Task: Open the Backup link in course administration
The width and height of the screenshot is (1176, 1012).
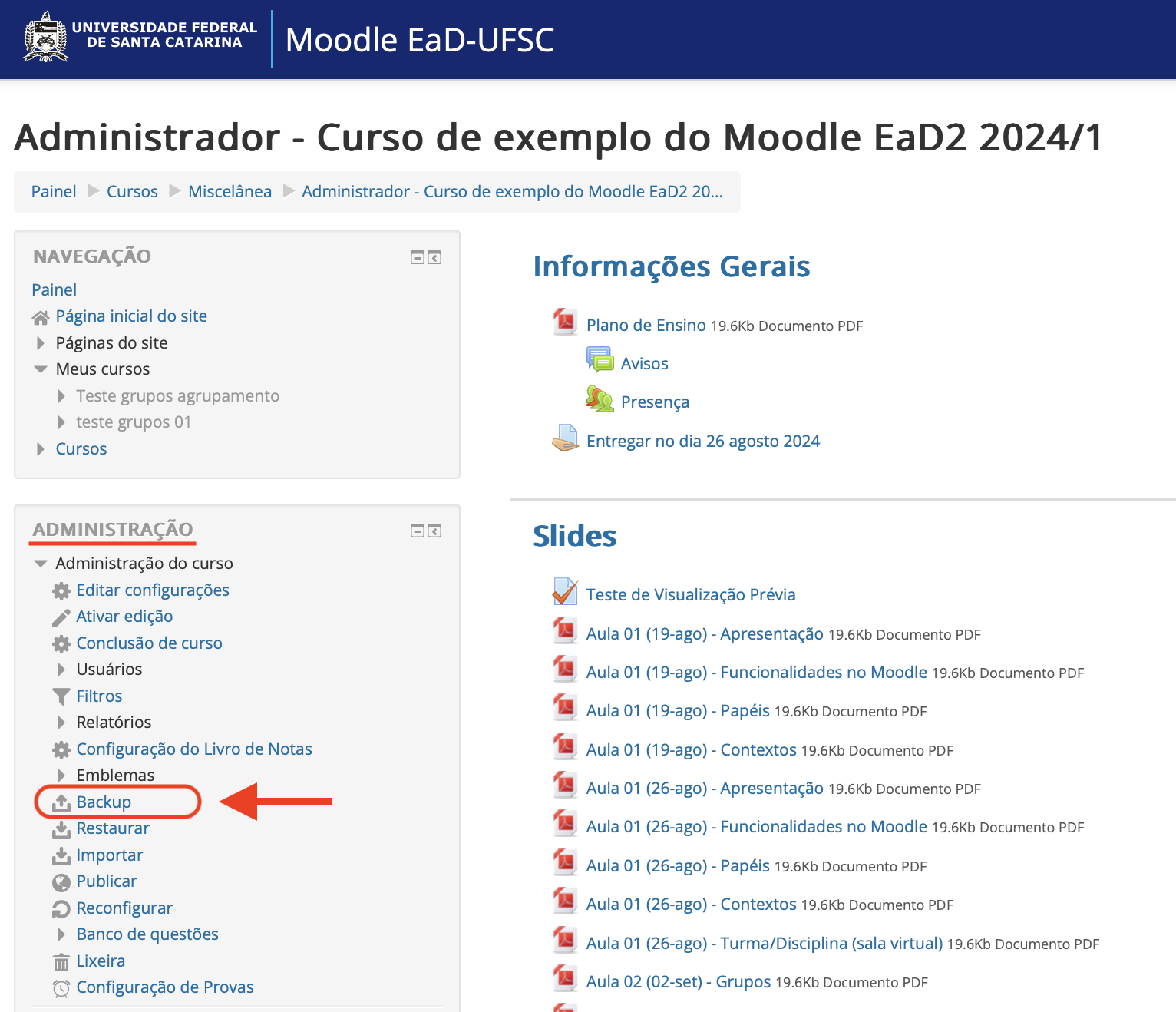Action: [x=104, y=802]
